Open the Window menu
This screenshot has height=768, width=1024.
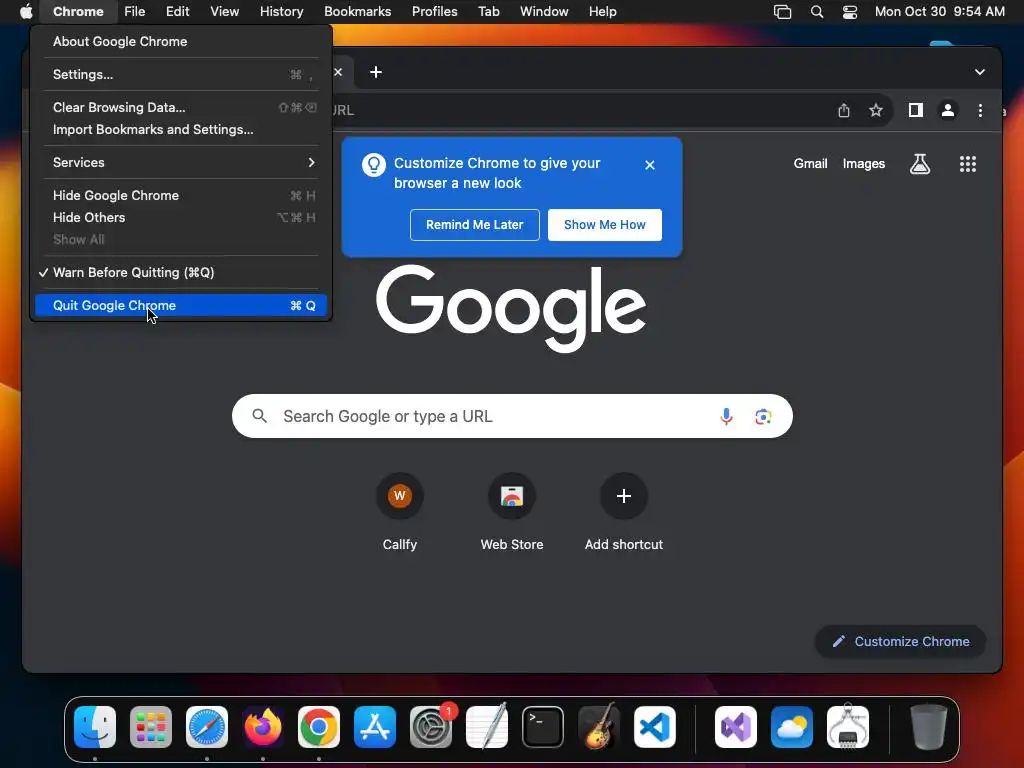pos(544,11)
